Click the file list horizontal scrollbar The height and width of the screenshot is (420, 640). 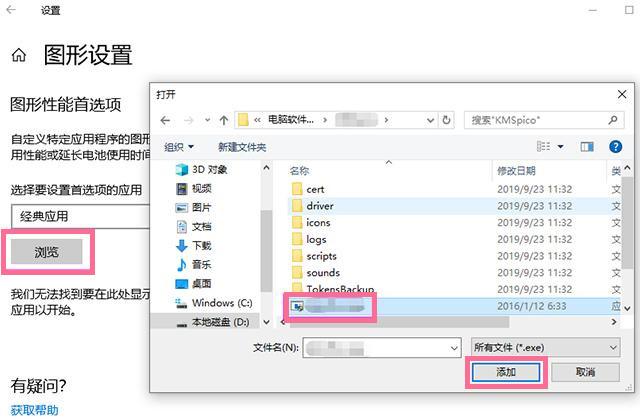point(399,322)
